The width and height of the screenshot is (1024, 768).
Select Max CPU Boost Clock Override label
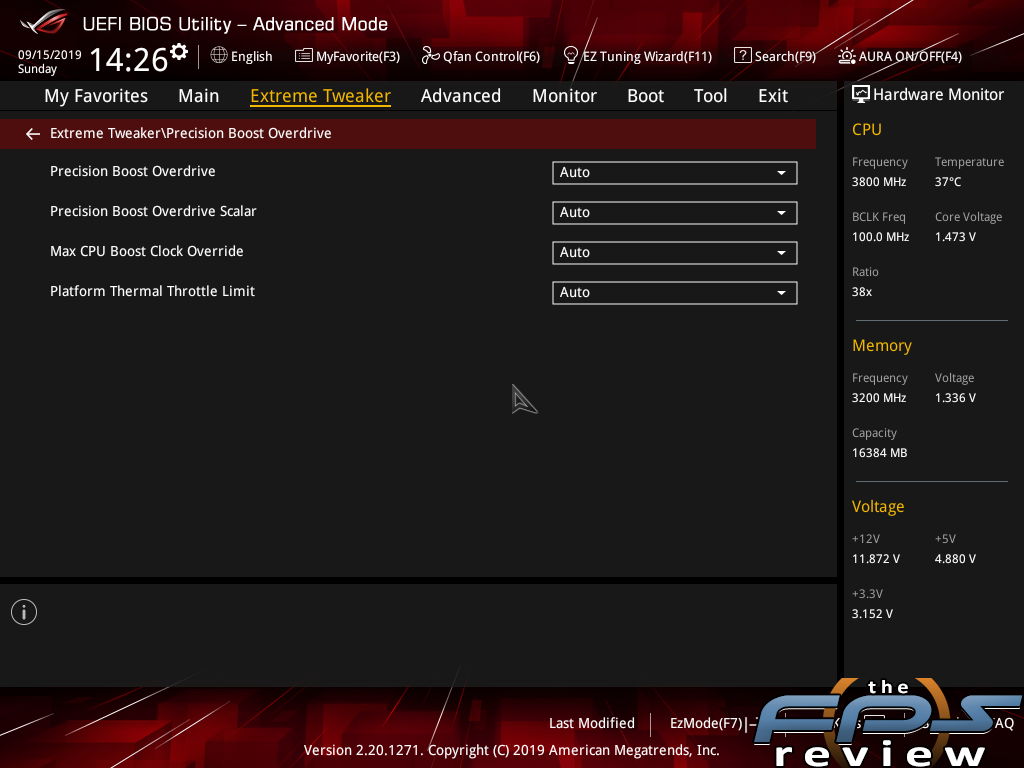tap(147, 251)
